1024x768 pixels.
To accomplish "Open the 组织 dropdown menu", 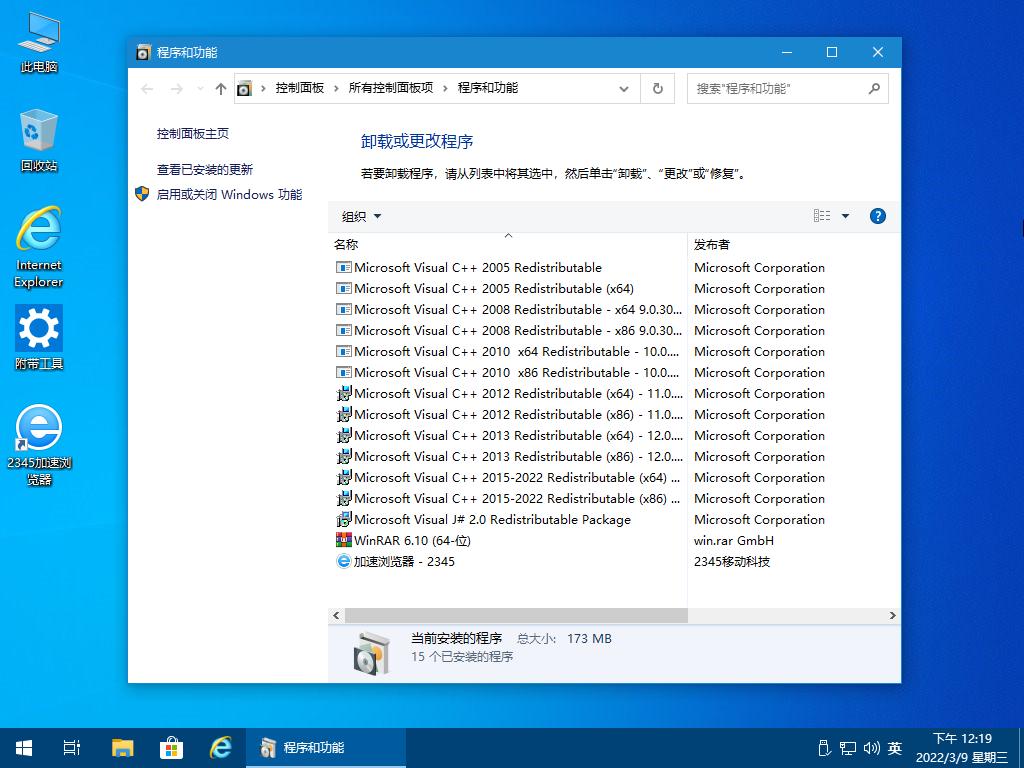I will tap(361, 216).
